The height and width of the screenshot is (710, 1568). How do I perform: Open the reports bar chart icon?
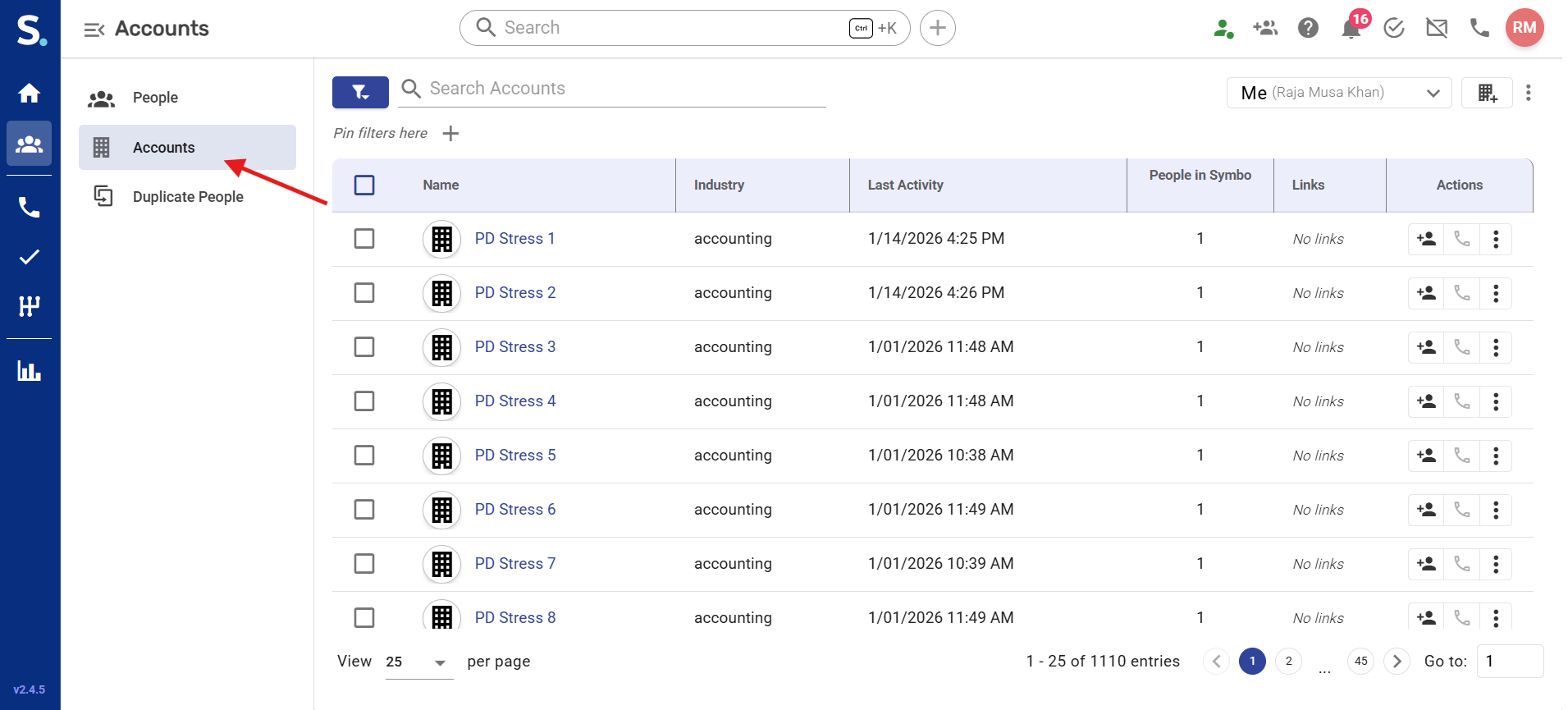(x=30, y=371)
